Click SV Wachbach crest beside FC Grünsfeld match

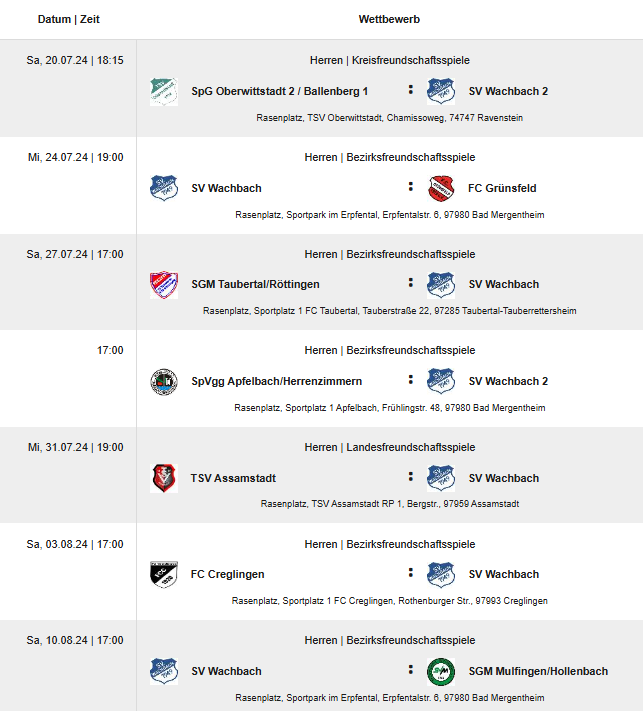[164, 188]
